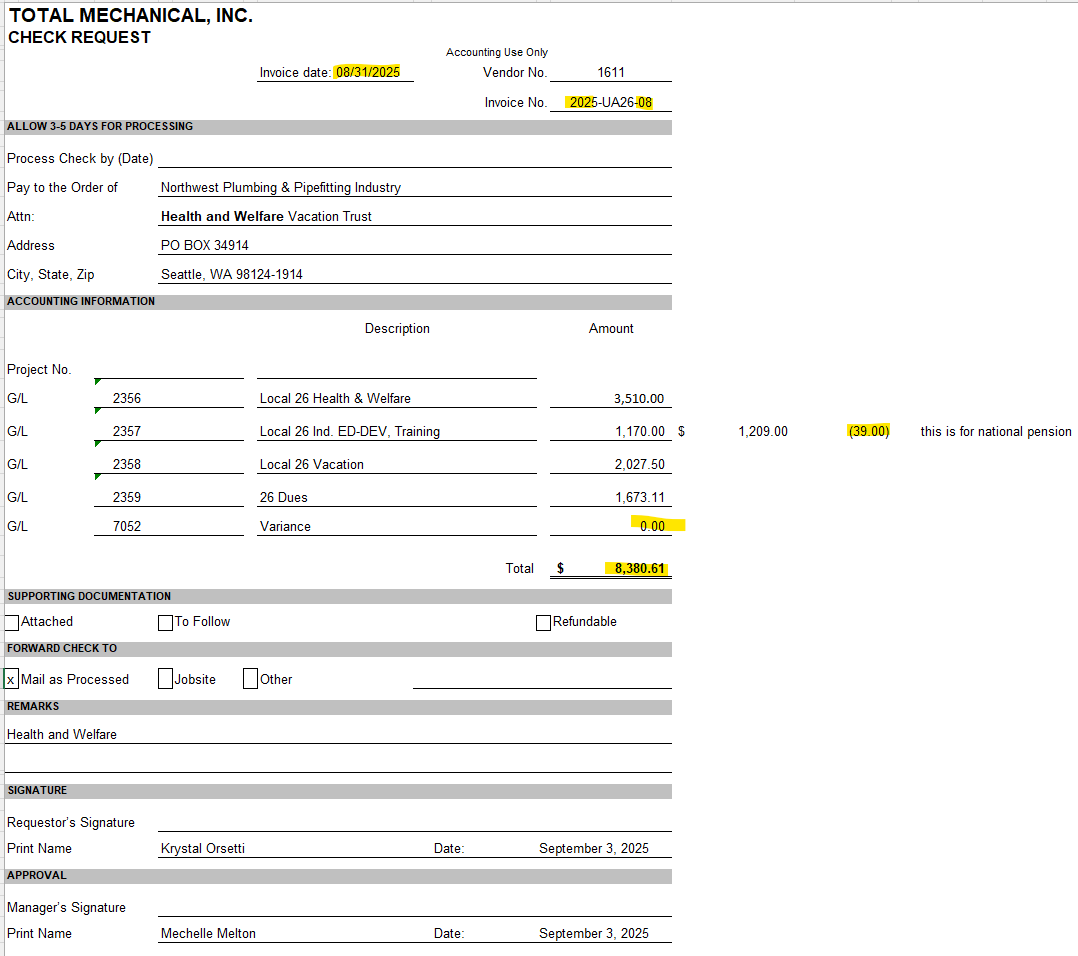Select Local 26 Vacation description
The height and width of the screenshot is (956, 1078).
(397, 465)
